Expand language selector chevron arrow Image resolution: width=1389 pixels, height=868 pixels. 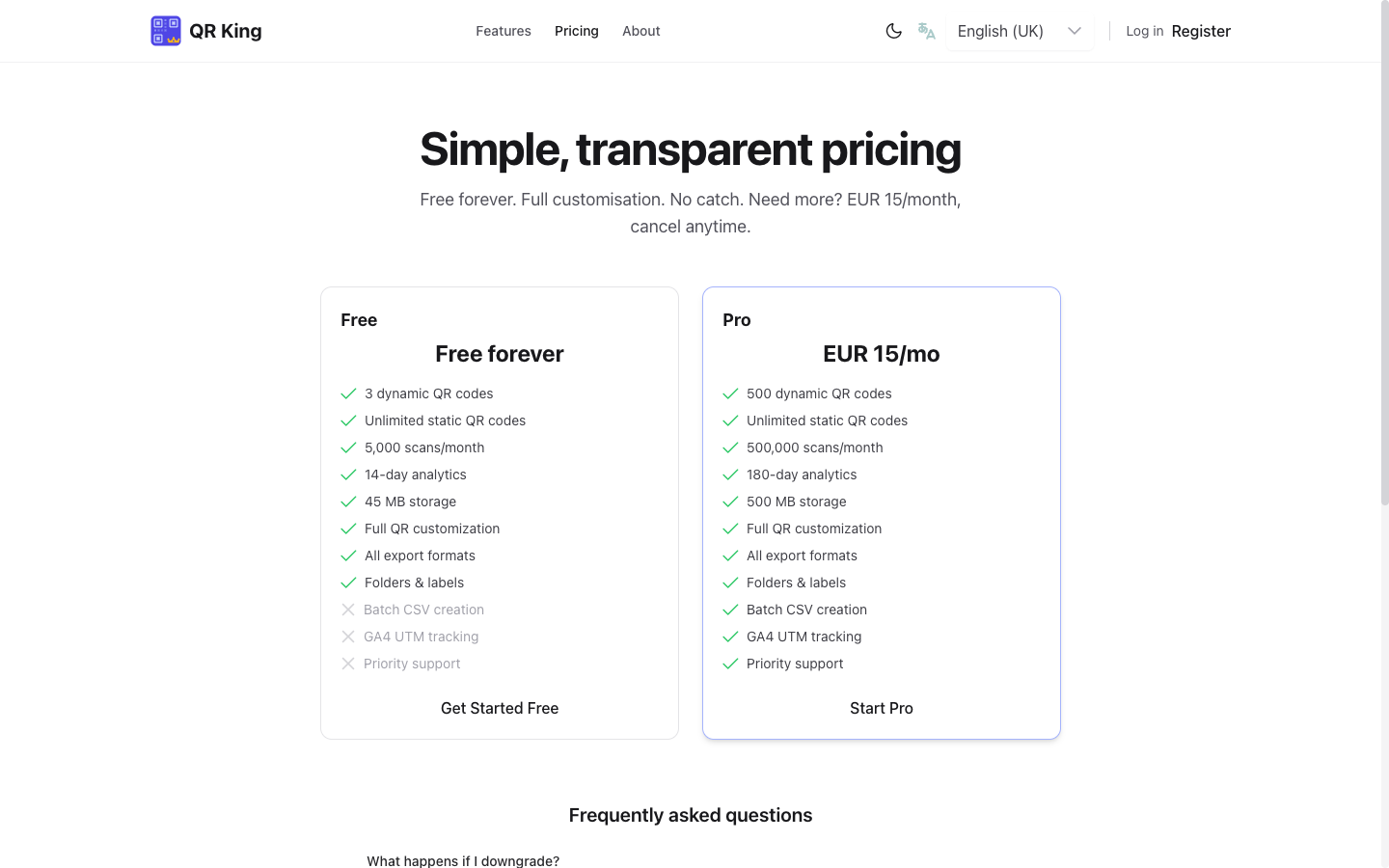tap(1075, 31)
